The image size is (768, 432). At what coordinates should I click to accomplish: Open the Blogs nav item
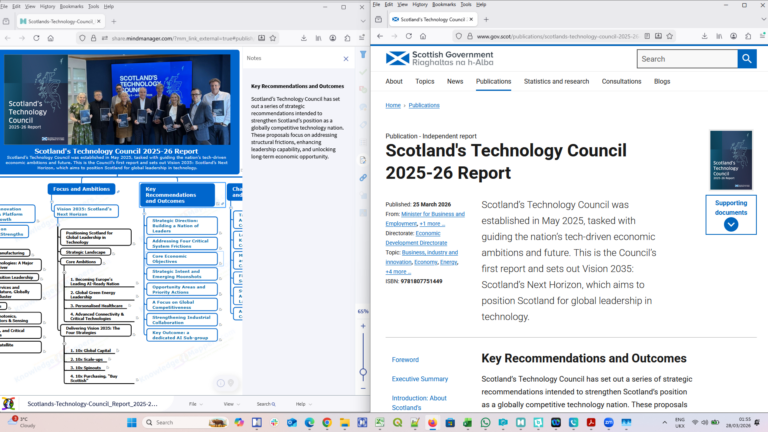[662, 81]
